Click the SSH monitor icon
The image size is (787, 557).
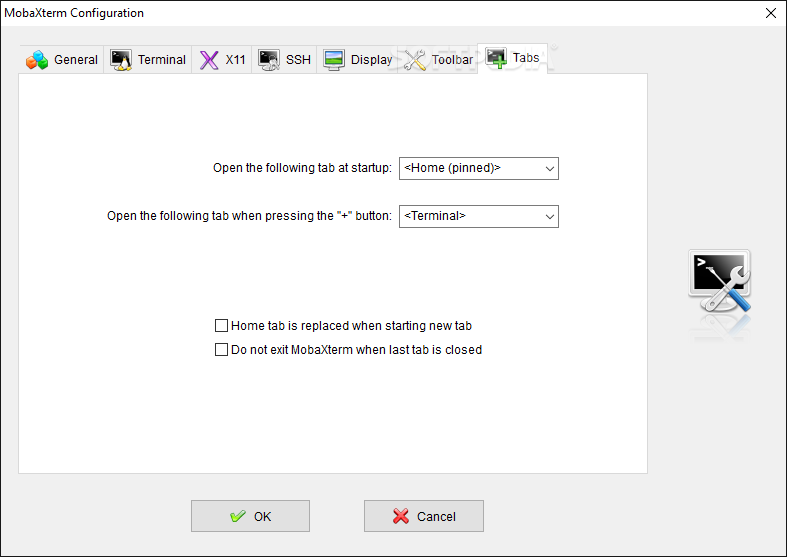[x=269, y=60]
